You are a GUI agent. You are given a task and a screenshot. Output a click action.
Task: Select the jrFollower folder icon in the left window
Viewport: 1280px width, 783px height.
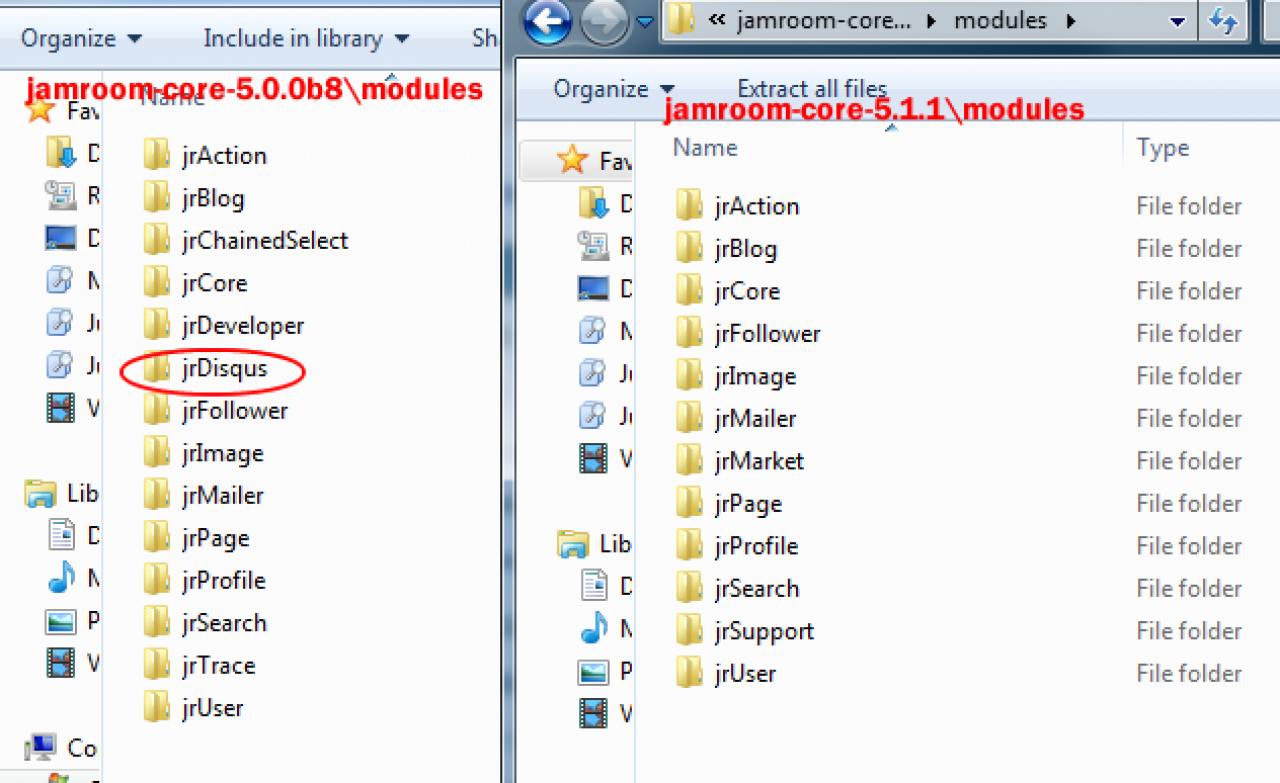tap(156, 410)
